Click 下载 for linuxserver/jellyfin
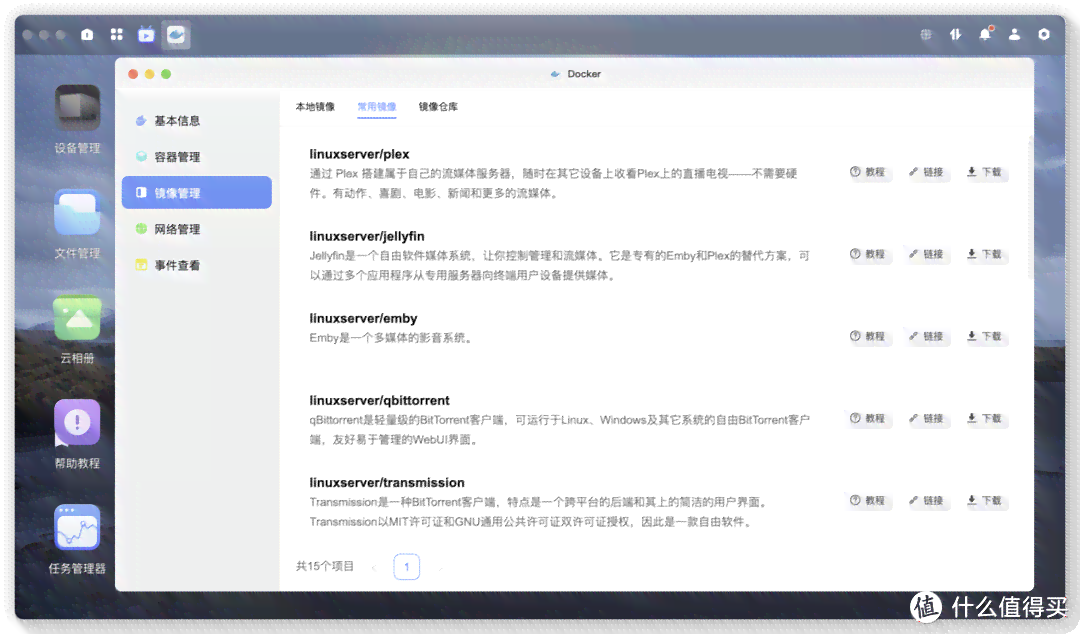1080x634 pixels. (985, 254)
